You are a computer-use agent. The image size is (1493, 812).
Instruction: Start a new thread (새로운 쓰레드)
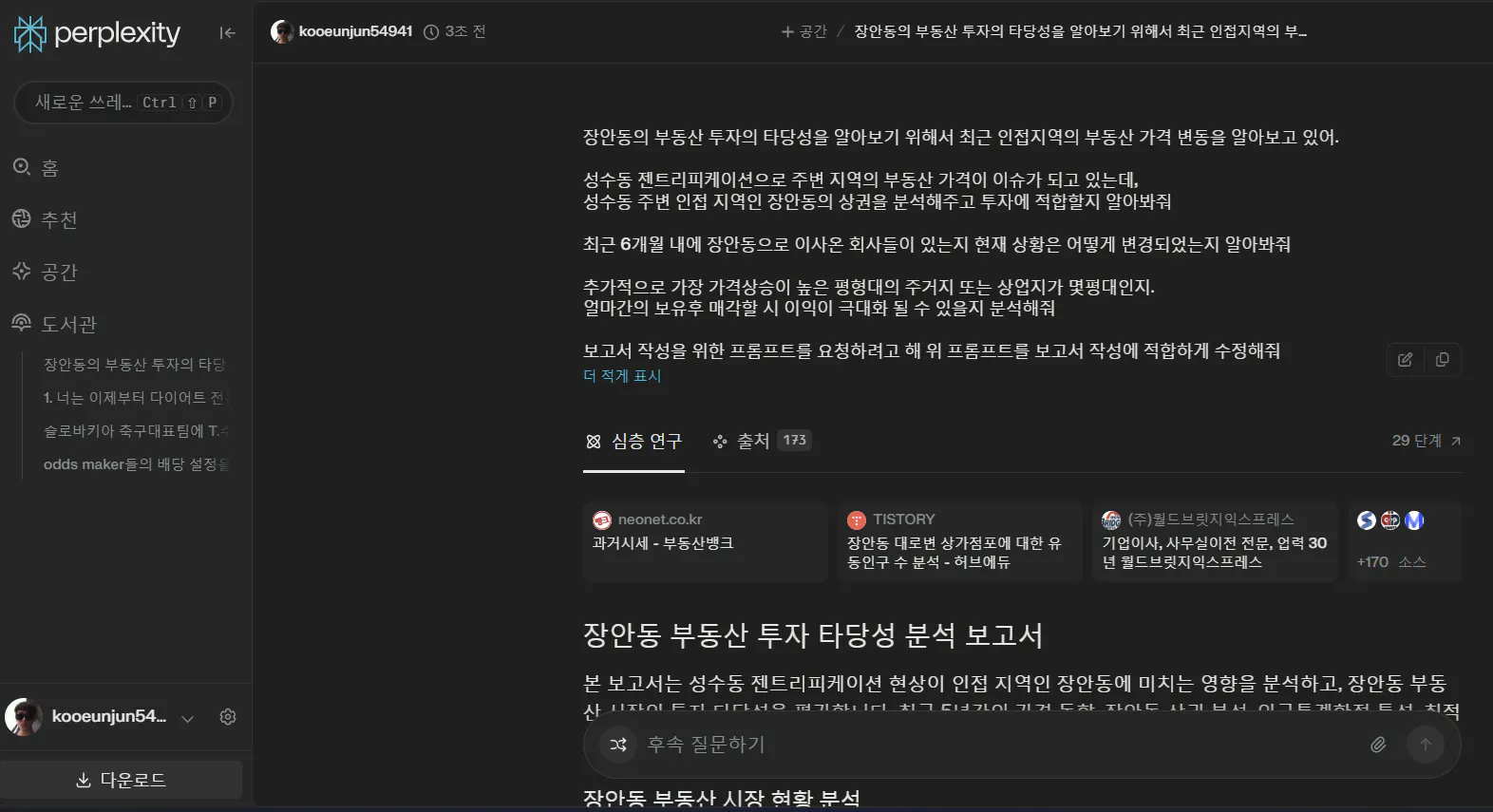point(123,103)
